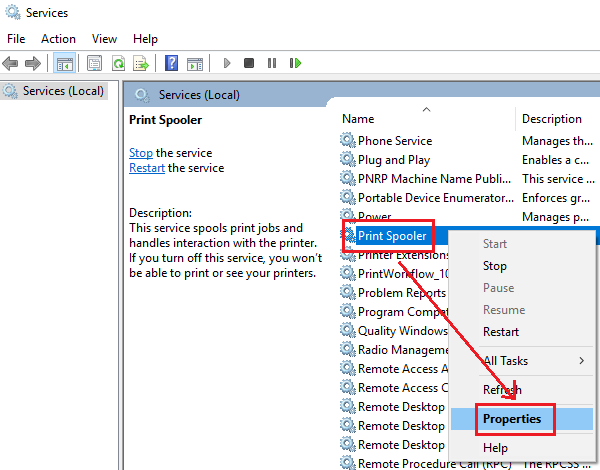
Task: Click gear icon next to Problem Reports
Action: [x=347, y=292]
